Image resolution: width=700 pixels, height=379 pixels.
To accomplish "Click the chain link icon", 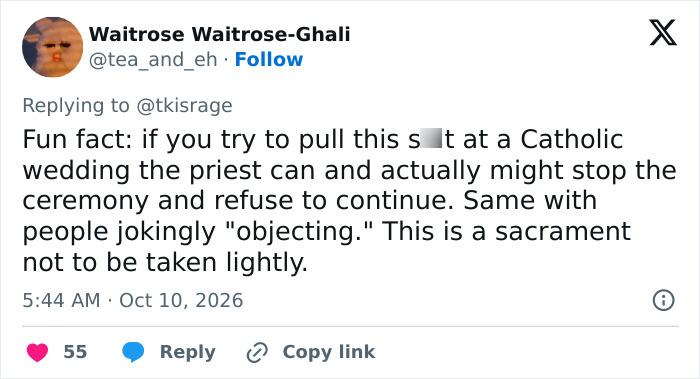I will [x=257, y=352].
